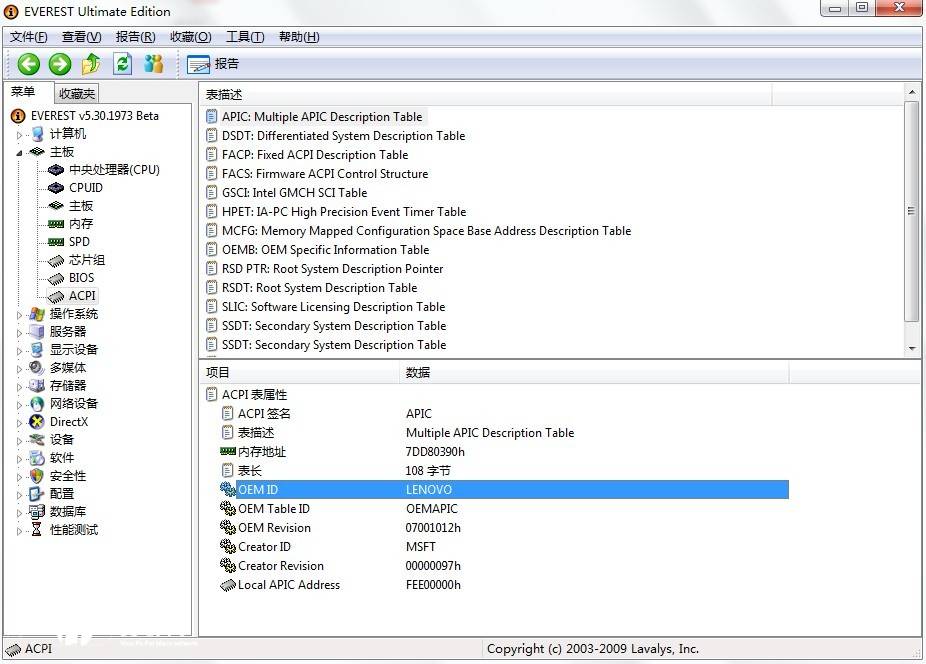Click the green Forward arrow toolbar icon
Viewport: 926px width, 664px height.
click(x=60, y=64)
